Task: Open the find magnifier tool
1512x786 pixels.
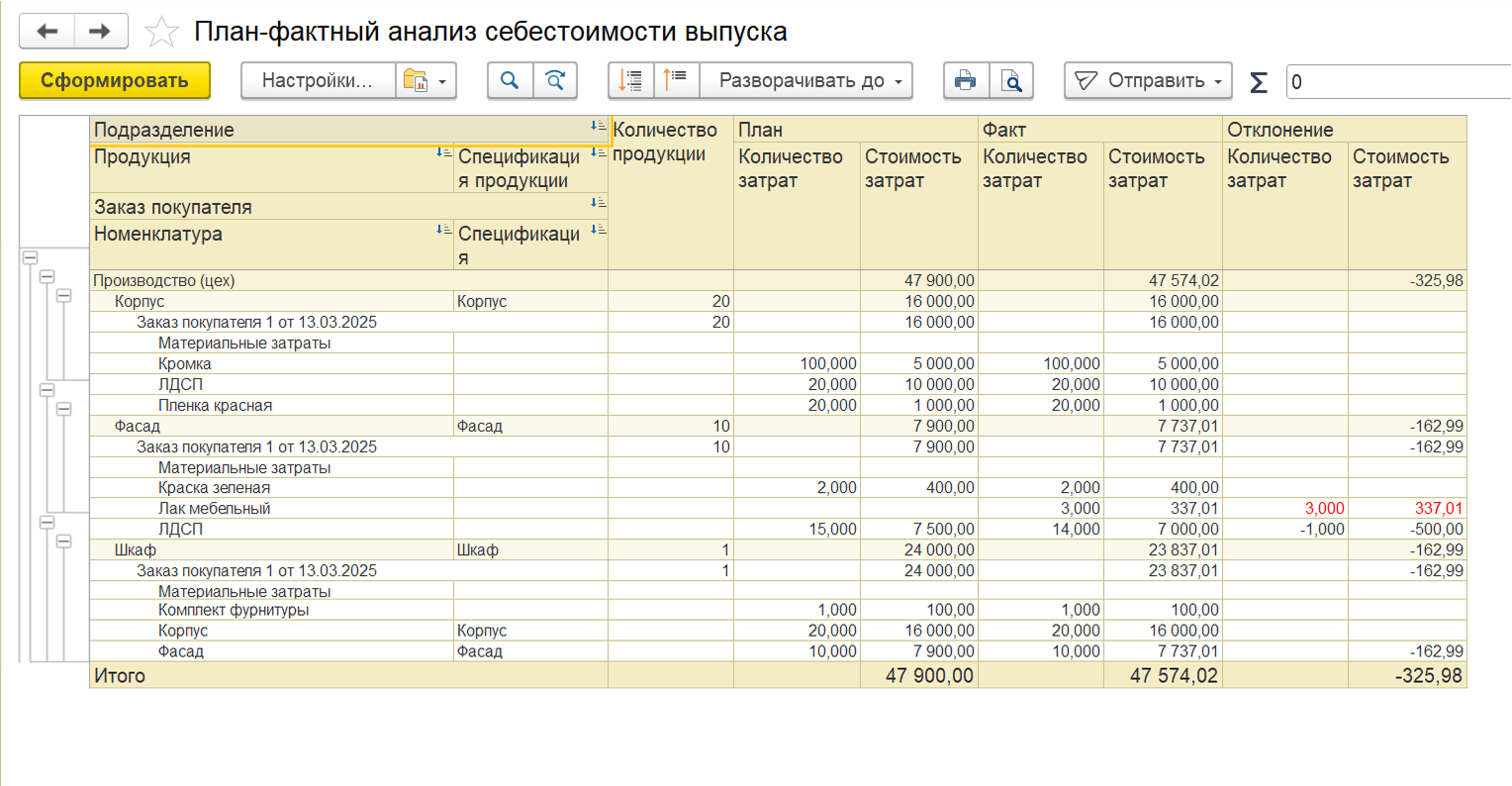Action: tap(510, 81)
